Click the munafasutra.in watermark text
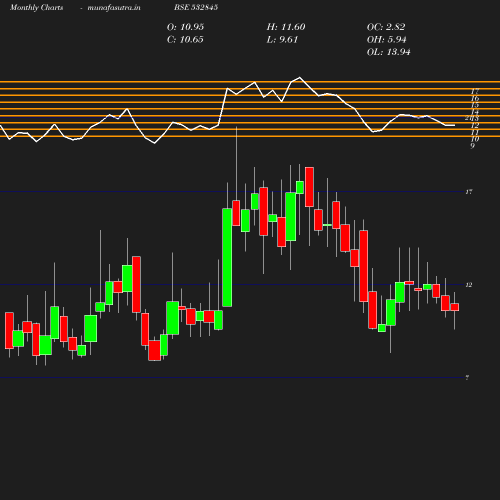Image resolution: width=500 pixels, height=500 pixels. 114,8
